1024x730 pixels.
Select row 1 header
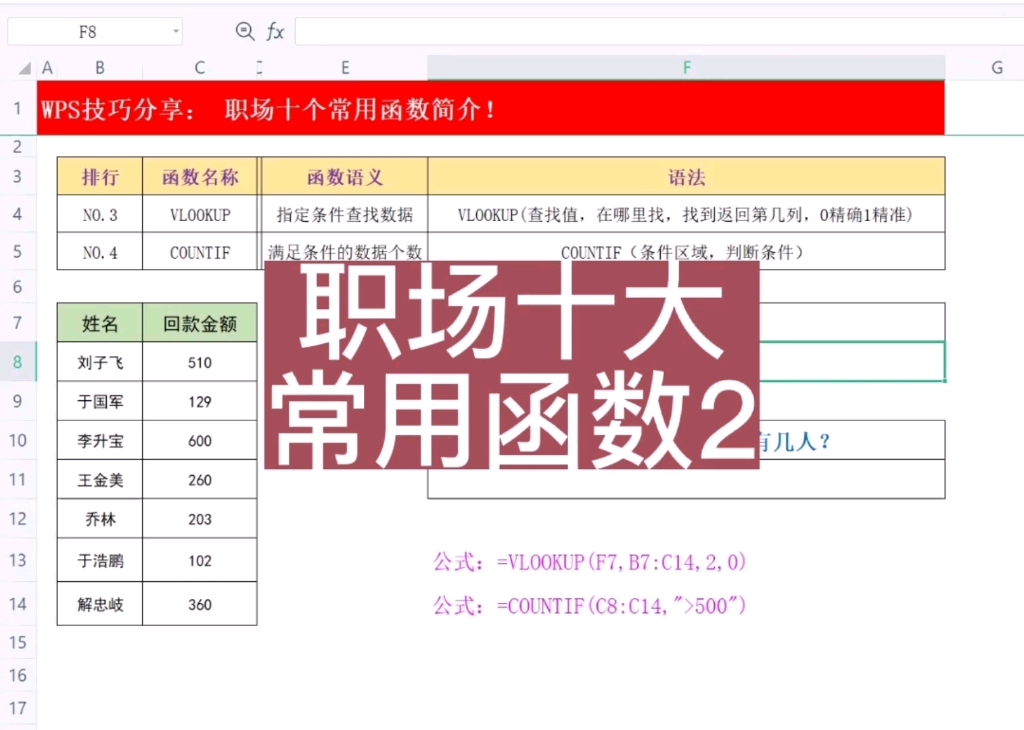[17, 108]
